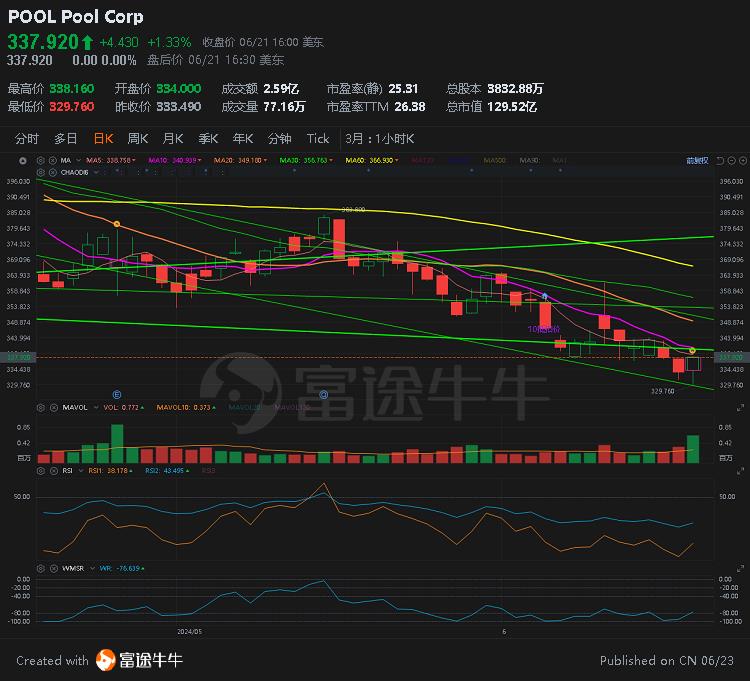
Task: Select the 月K monthly candlestick tab
Action: [x=173, y=139]
